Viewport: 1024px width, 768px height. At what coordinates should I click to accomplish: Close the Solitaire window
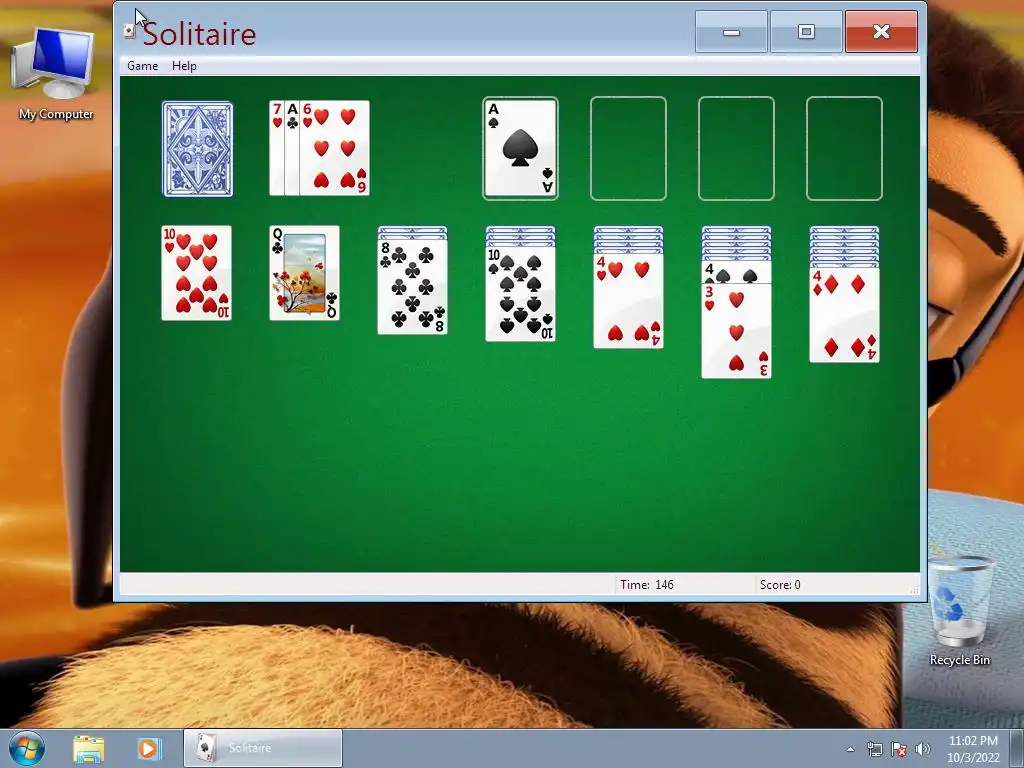tap(882, 31)
